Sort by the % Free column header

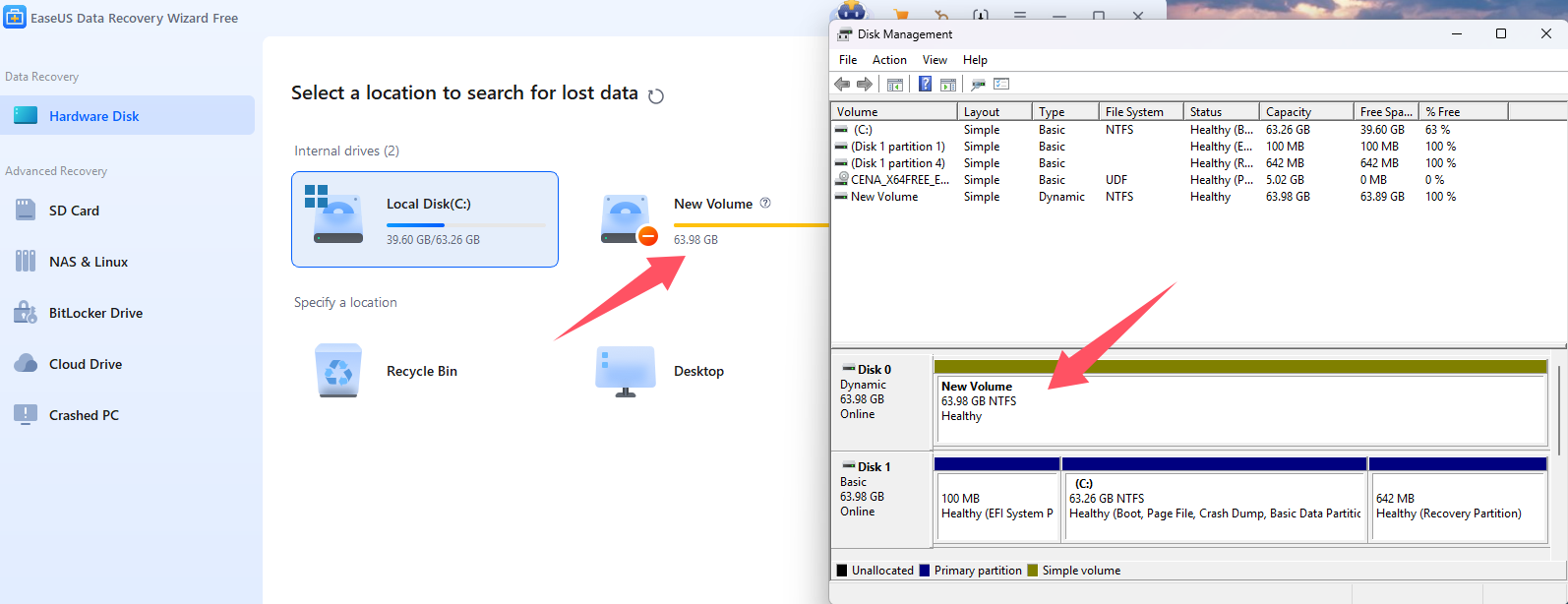pyautogui.click(x=1464, y=111)
